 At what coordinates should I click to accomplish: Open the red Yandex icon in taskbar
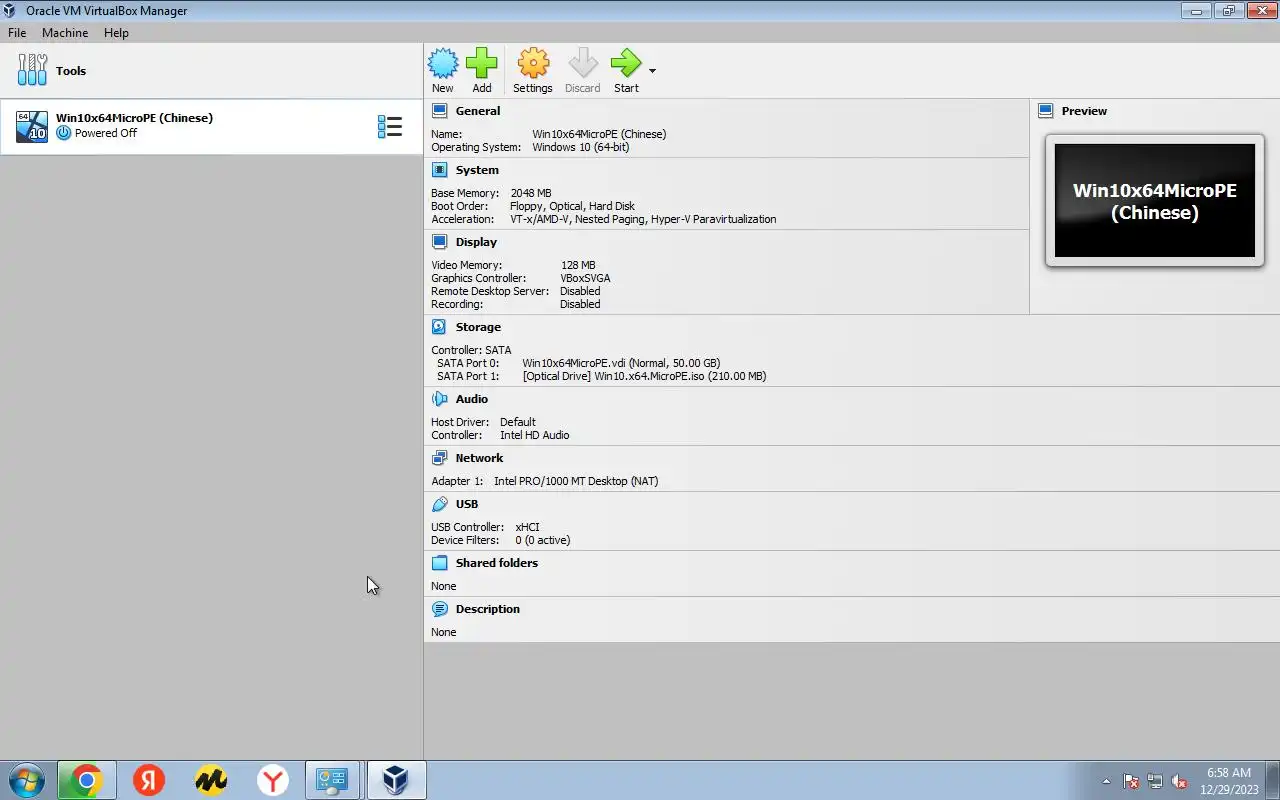pos(149,780)
